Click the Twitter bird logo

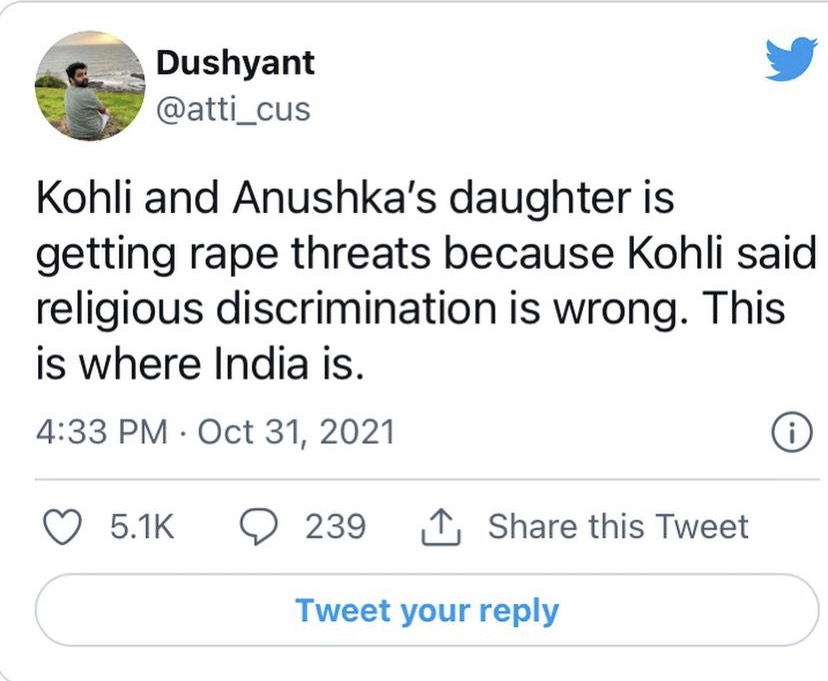[791, 61]
